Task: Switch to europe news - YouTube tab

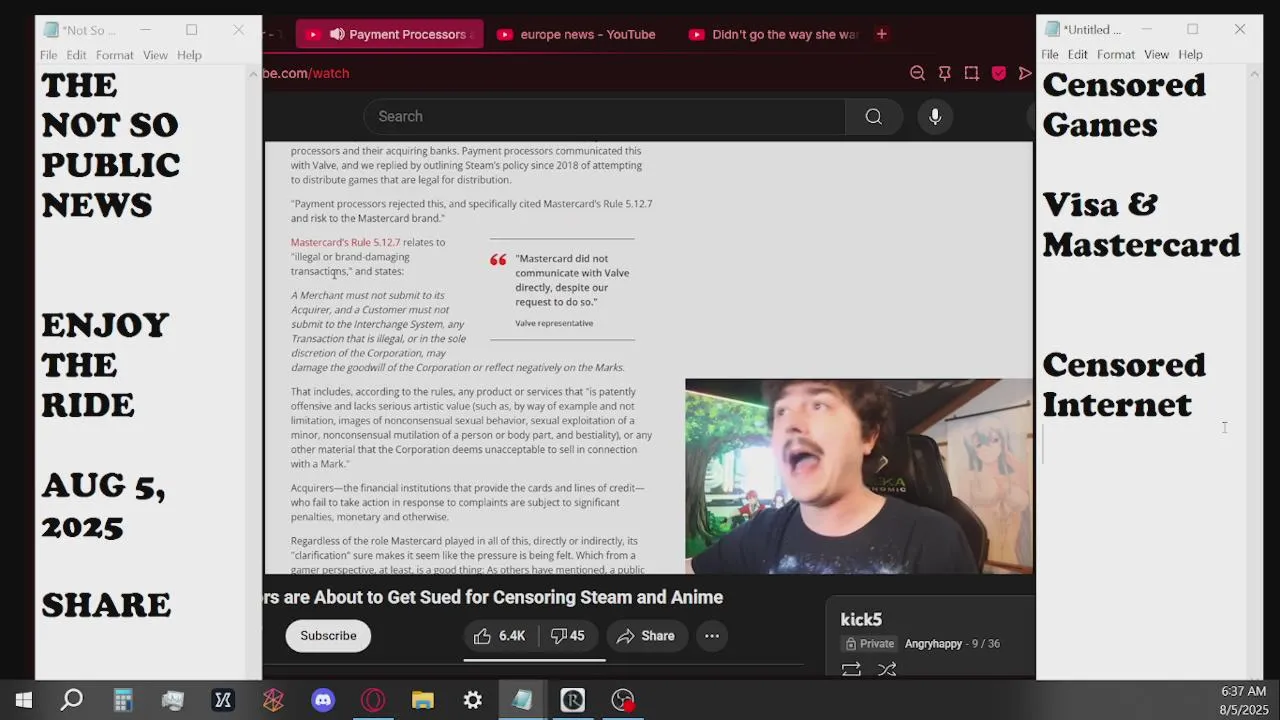Action: [577, 34]
